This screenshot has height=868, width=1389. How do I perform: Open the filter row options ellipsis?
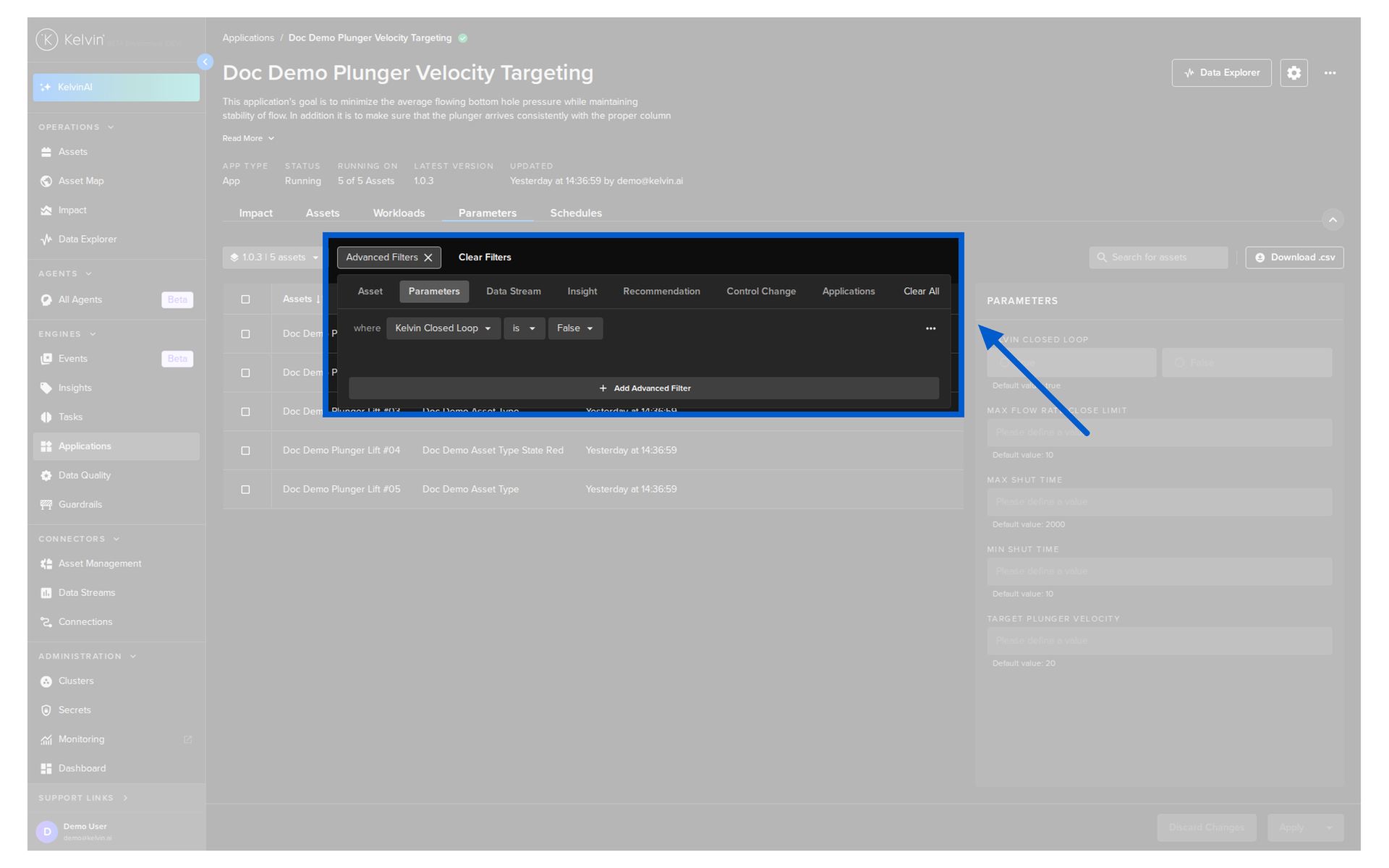point(930,328)
